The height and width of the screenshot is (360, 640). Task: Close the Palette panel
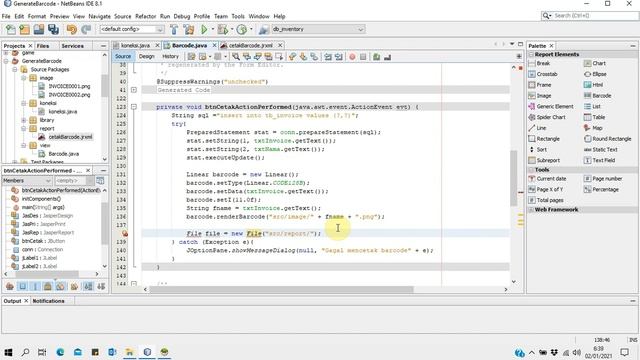point(551,46)
